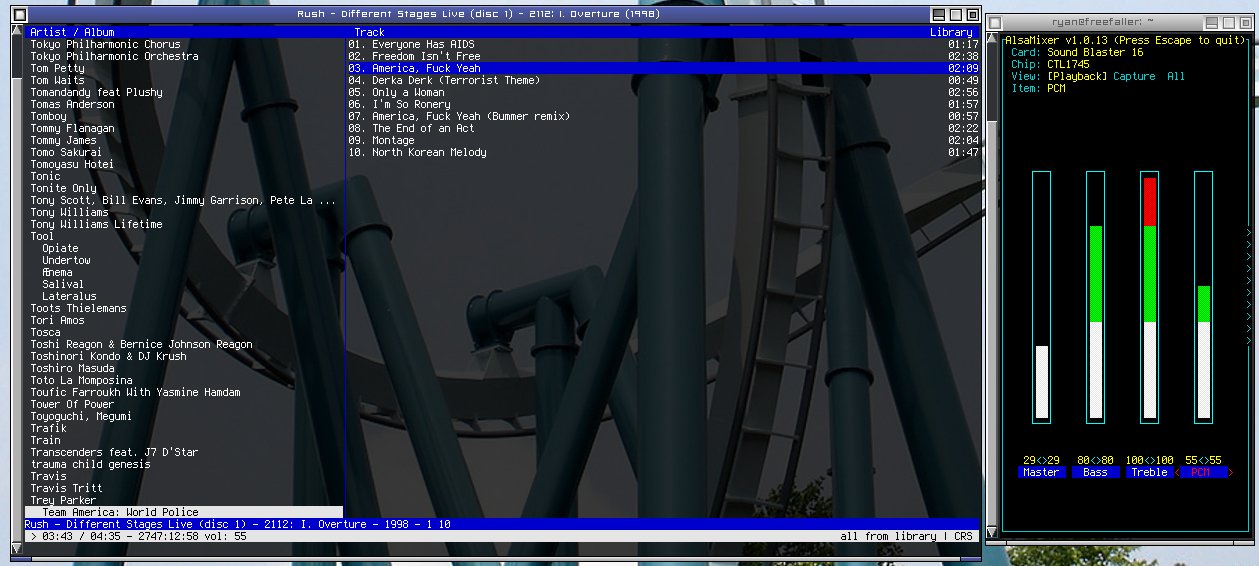
Task: Select the Opiate album under Tool
Action: pos(60,248)
